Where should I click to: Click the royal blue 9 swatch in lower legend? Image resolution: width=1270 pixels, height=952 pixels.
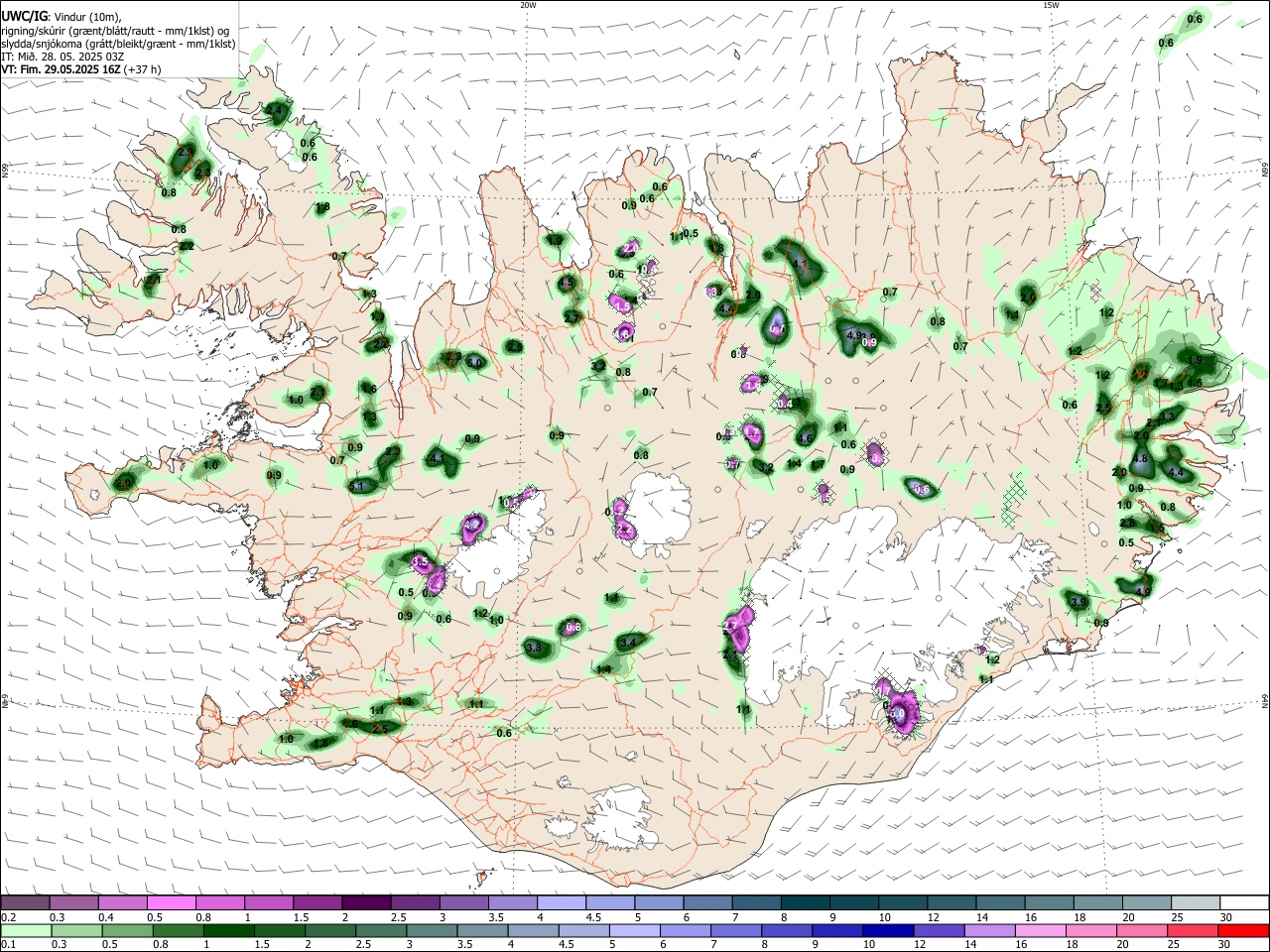click(835, 930)
